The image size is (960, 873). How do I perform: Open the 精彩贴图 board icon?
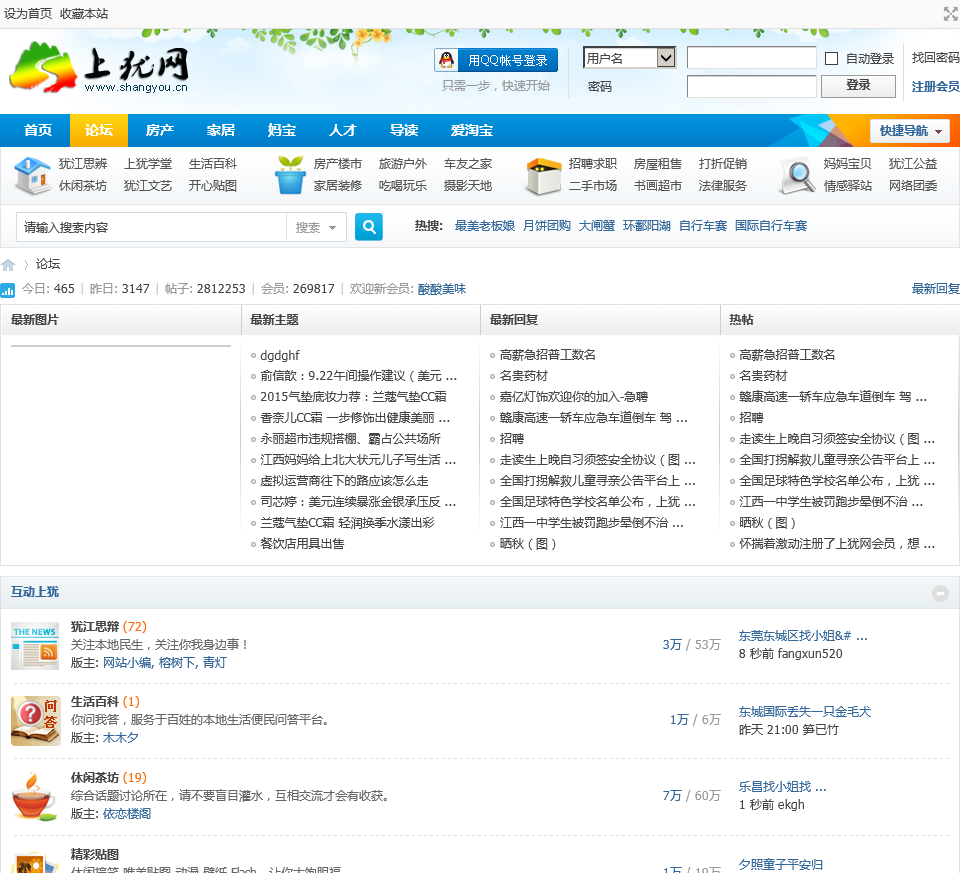click(36, 862)
